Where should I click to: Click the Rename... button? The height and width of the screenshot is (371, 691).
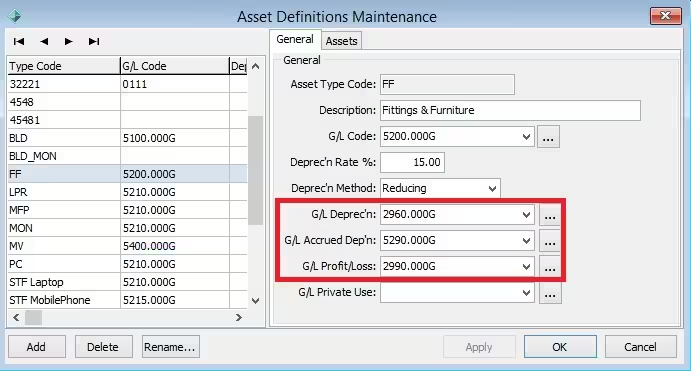pos(171,347)
